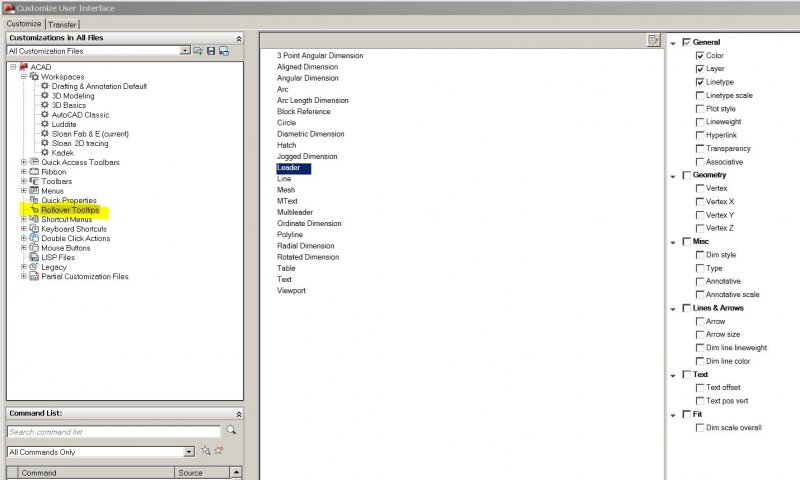Select Polyline object type
Screen dimensions: 800x480
(290, 235)
